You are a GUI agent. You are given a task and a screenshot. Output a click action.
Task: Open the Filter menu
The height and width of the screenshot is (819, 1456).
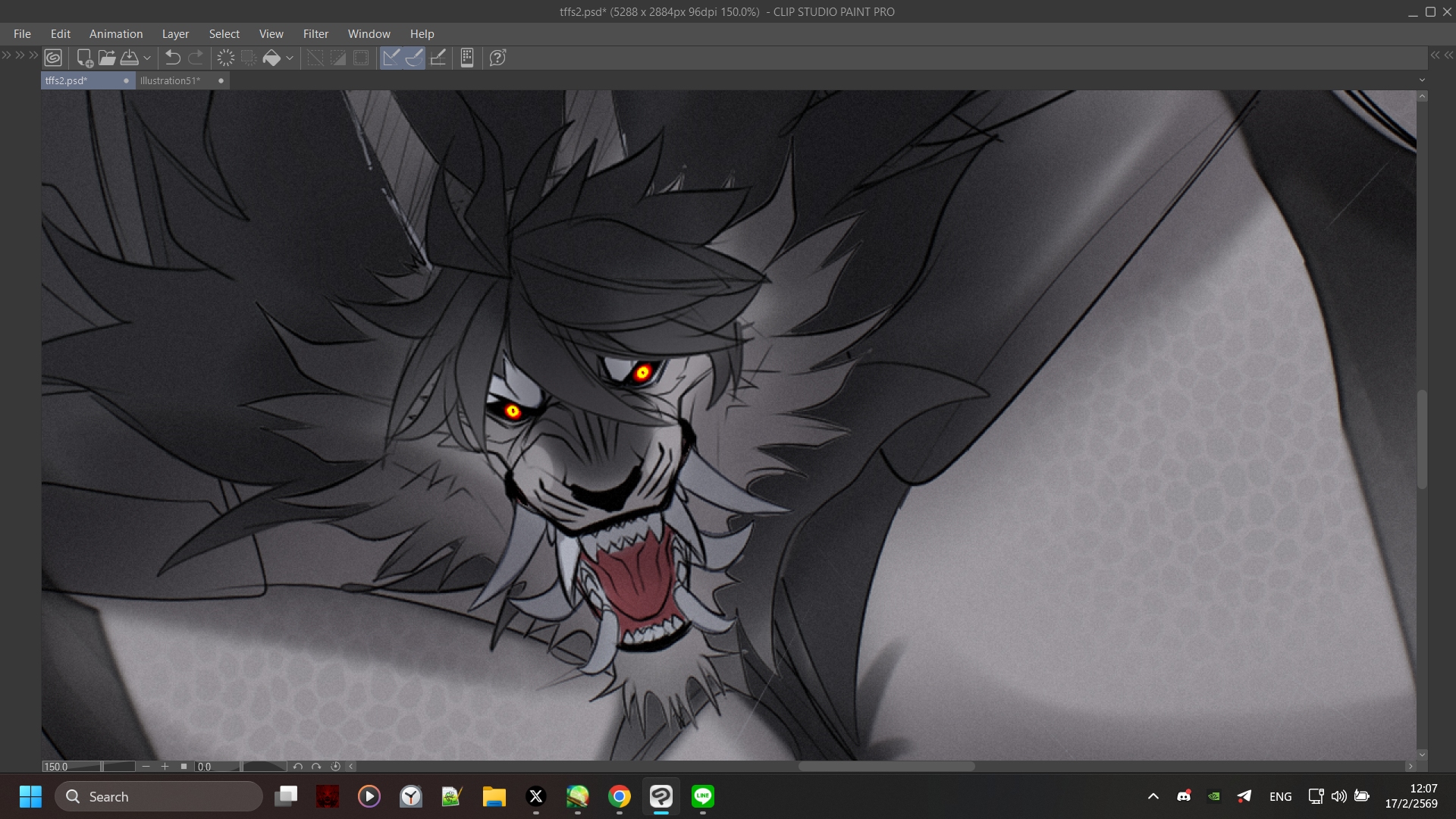[315, 34]
